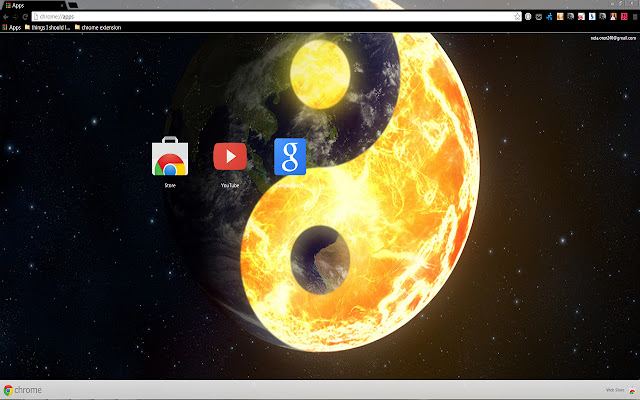Click the signed-in gmail account address
Image resolution: width=640 pixels, height=400 pixels.
[x=613, y=38]
